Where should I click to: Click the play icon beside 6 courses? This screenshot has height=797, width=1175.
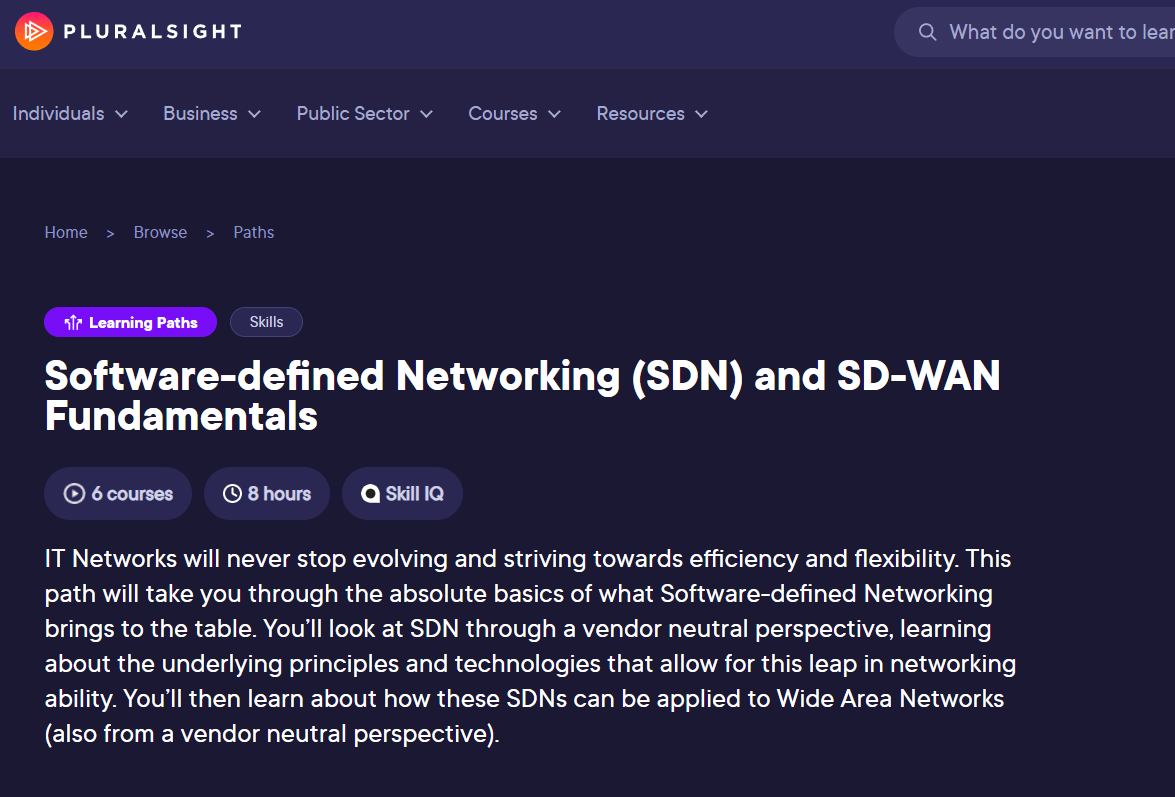click(74, 493)
